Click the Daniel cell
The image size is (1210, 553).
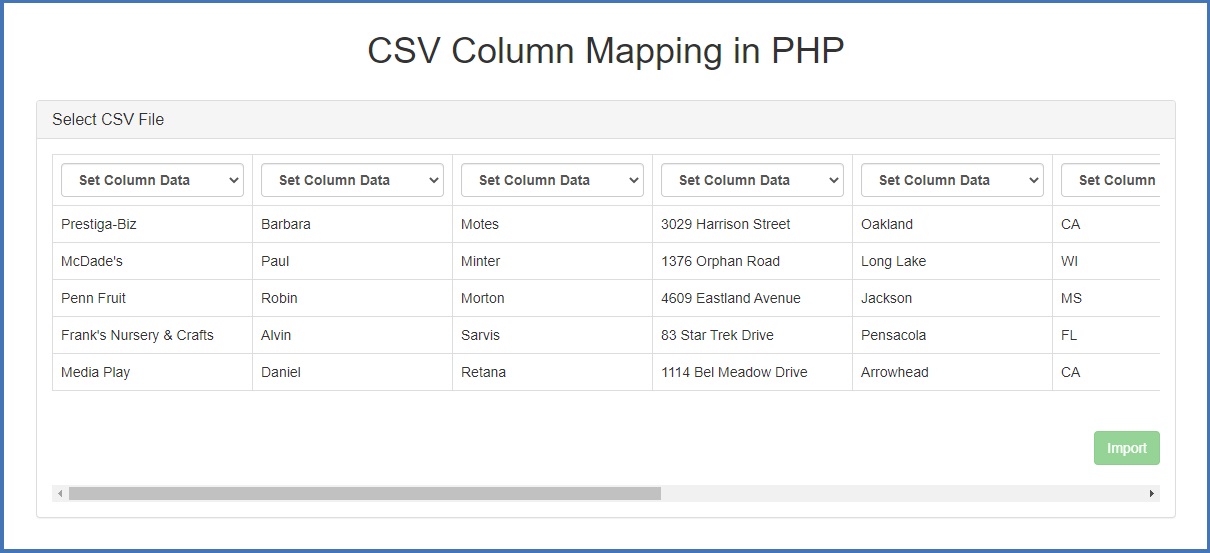pyautogui.click(x=352, y=372)
